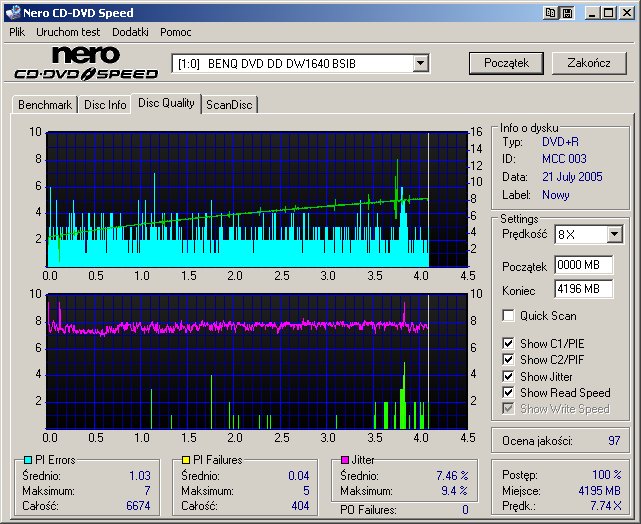Click the magenta Jitter color swatch

pyautogui.click(x=345, y=460)
